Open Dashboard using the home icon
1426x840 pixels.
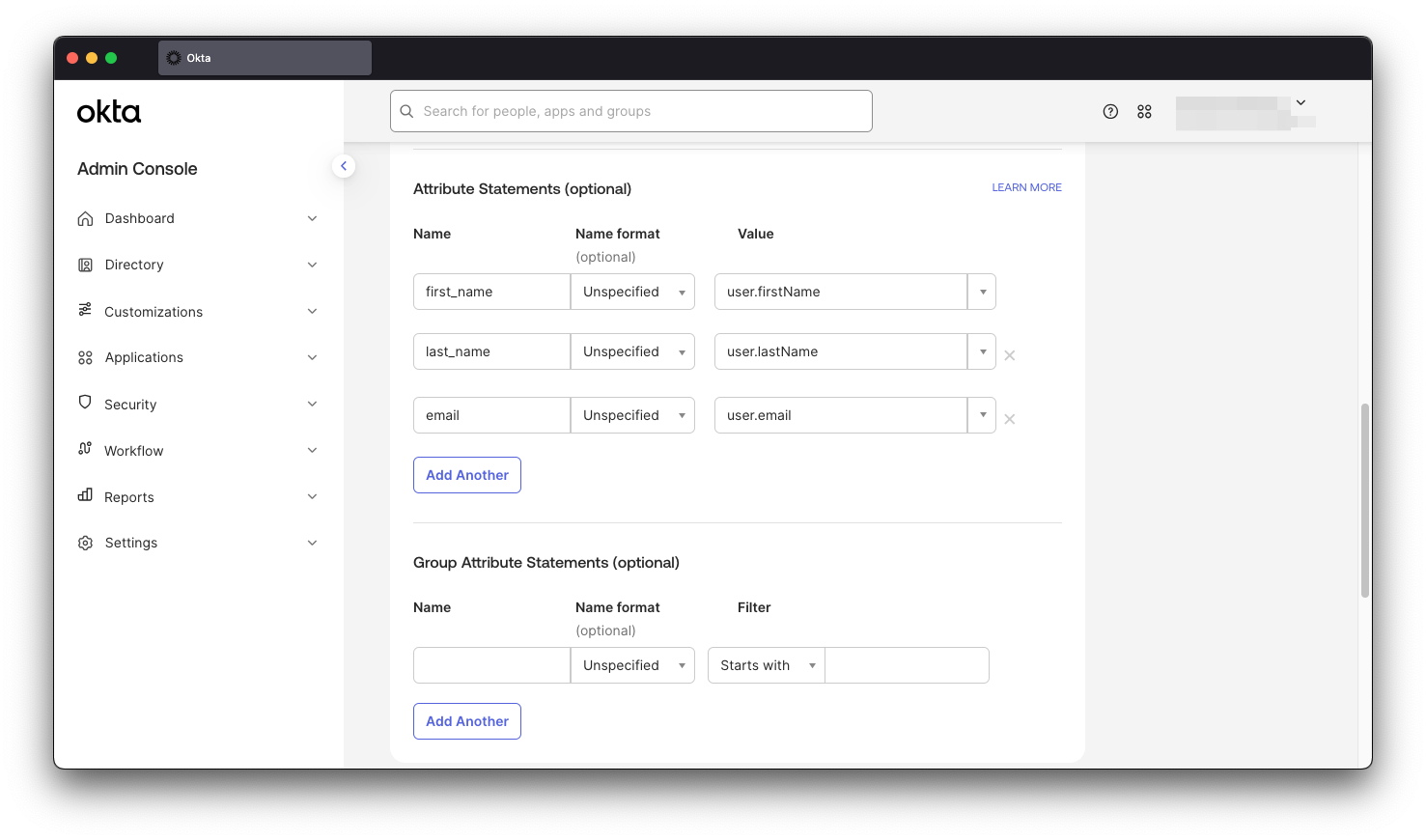click(85, 218)
